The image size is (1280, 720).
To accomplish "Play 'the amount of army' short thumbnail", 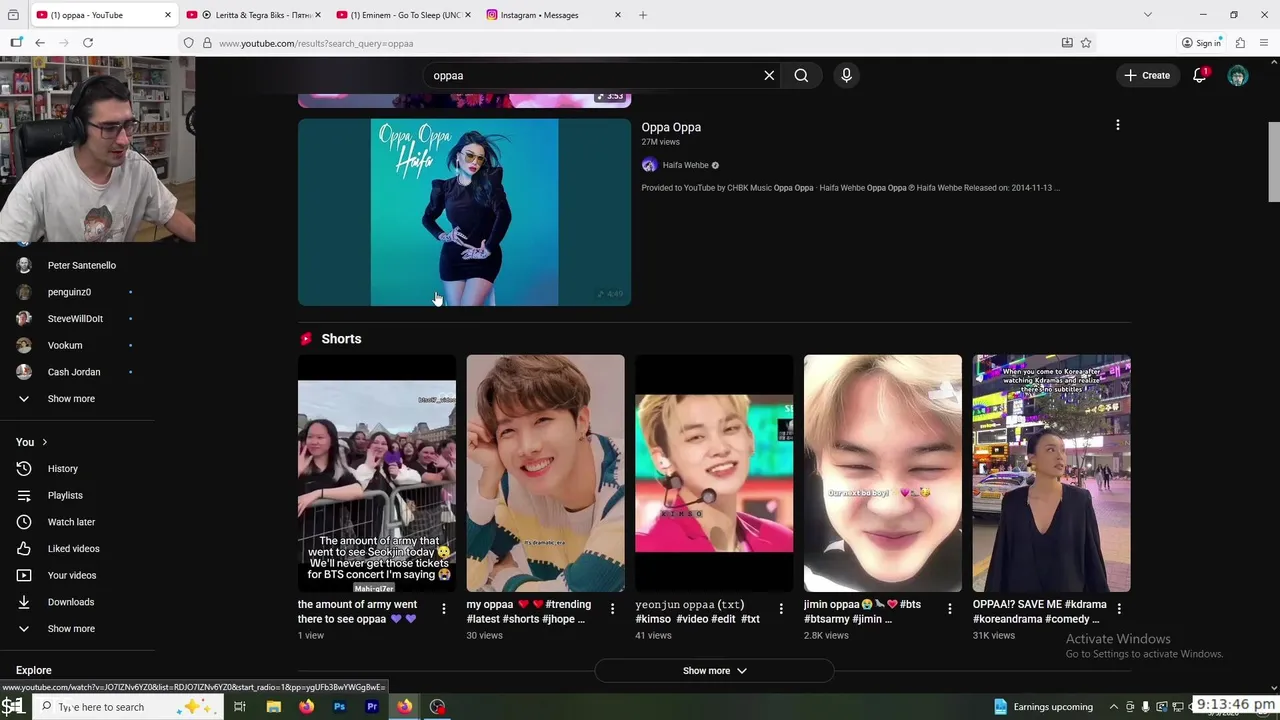I will (x=376, y=473).
